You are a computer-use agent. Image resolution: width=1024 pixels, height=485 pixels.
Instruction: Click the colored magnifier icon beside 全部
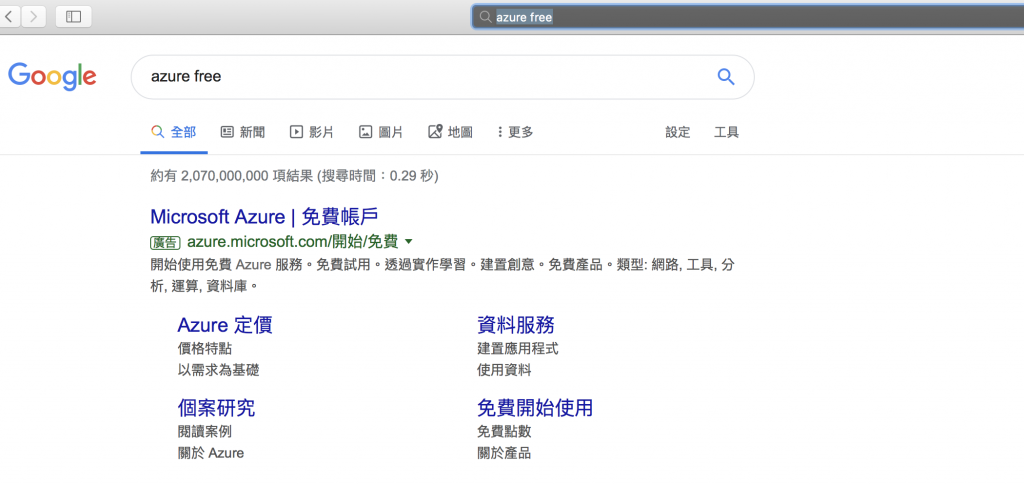tap(157, 132)
